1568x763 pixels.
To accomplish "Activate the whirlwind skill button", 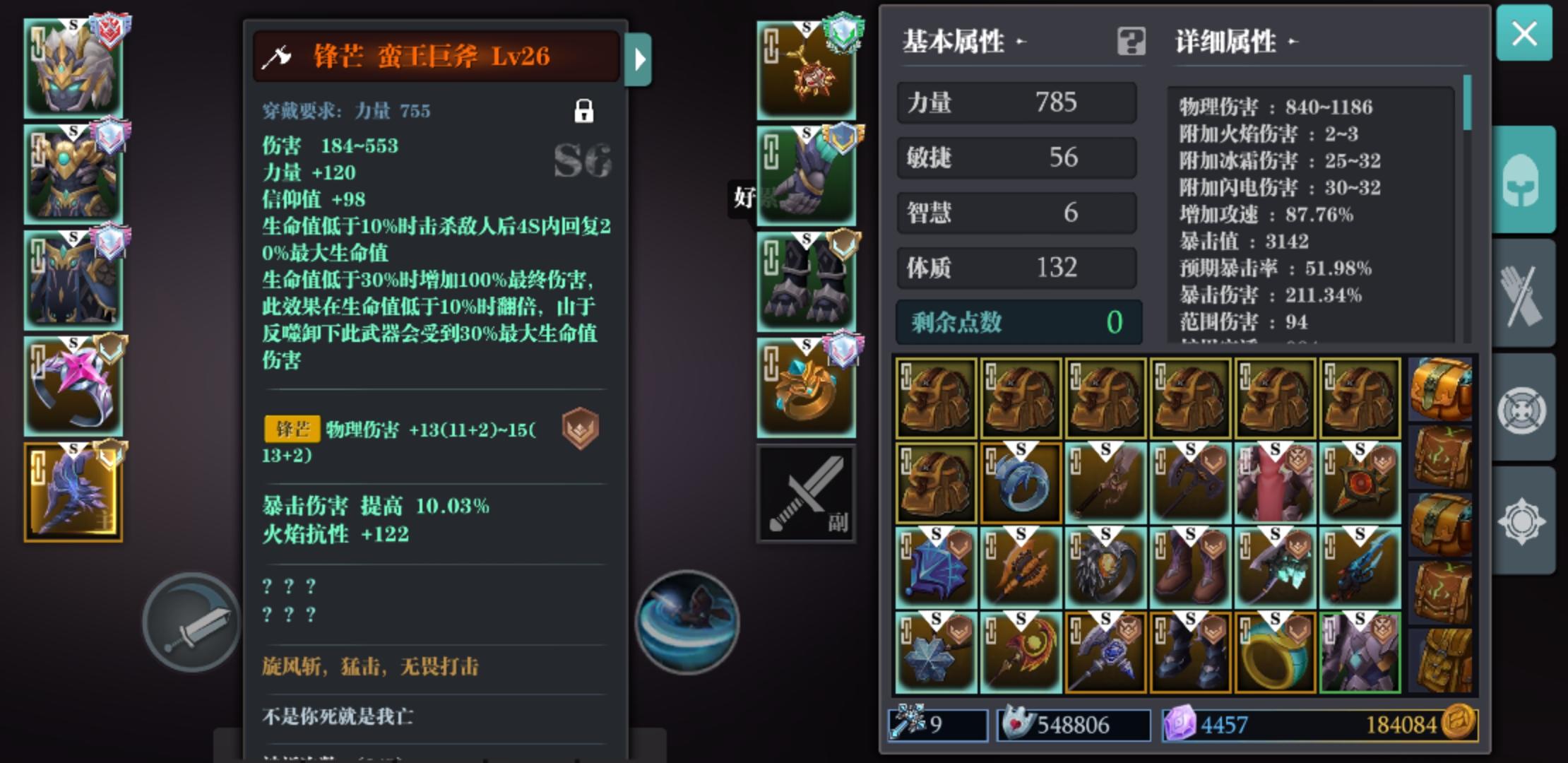I will [687, 622].
